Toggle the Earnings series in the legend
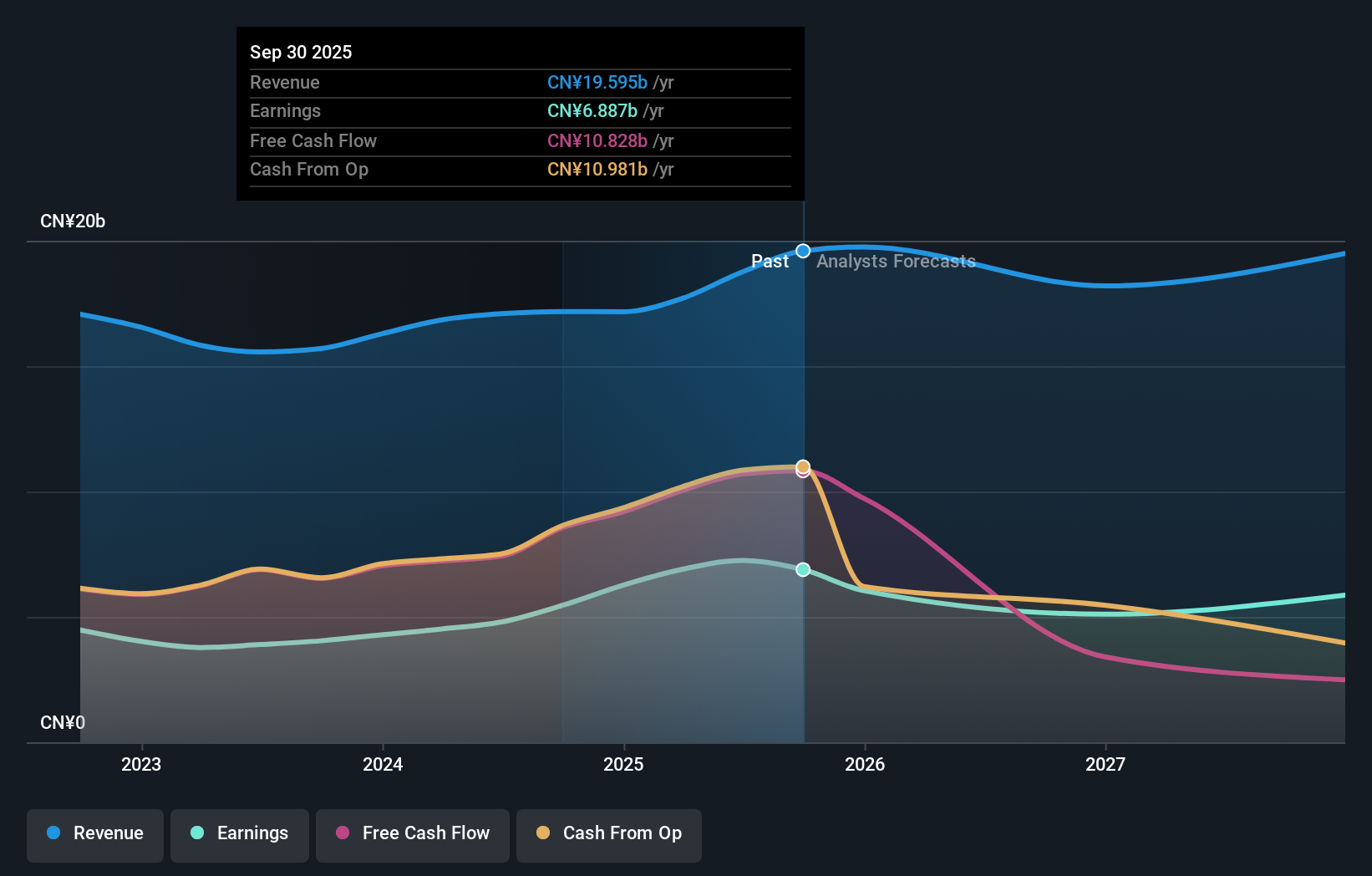Viewport: 1372px width, 876px height. click(x=239, y=833)
